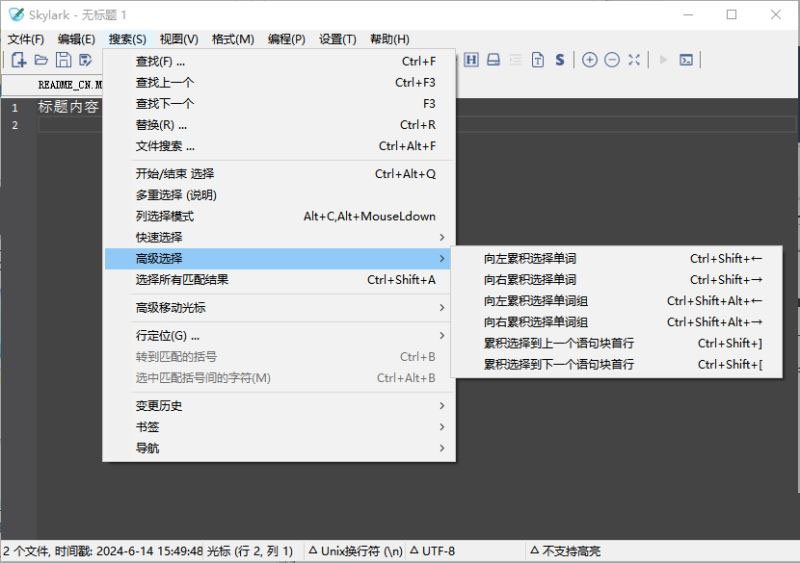Expand the 高级选择 submenu
Image resolution: width=800 pixels, height=563 pixels.
pyautogui.click(x=279, y=258)
